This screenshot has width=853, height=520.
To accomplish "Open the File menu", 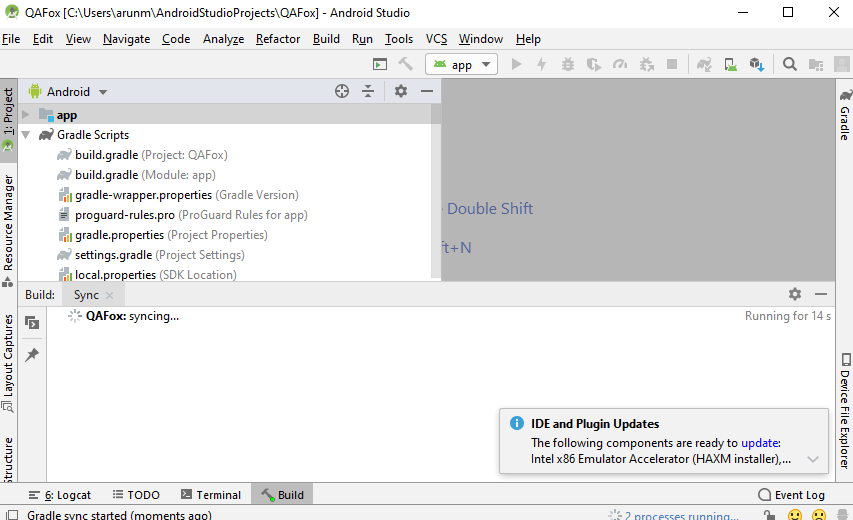I will pos(11,39).
